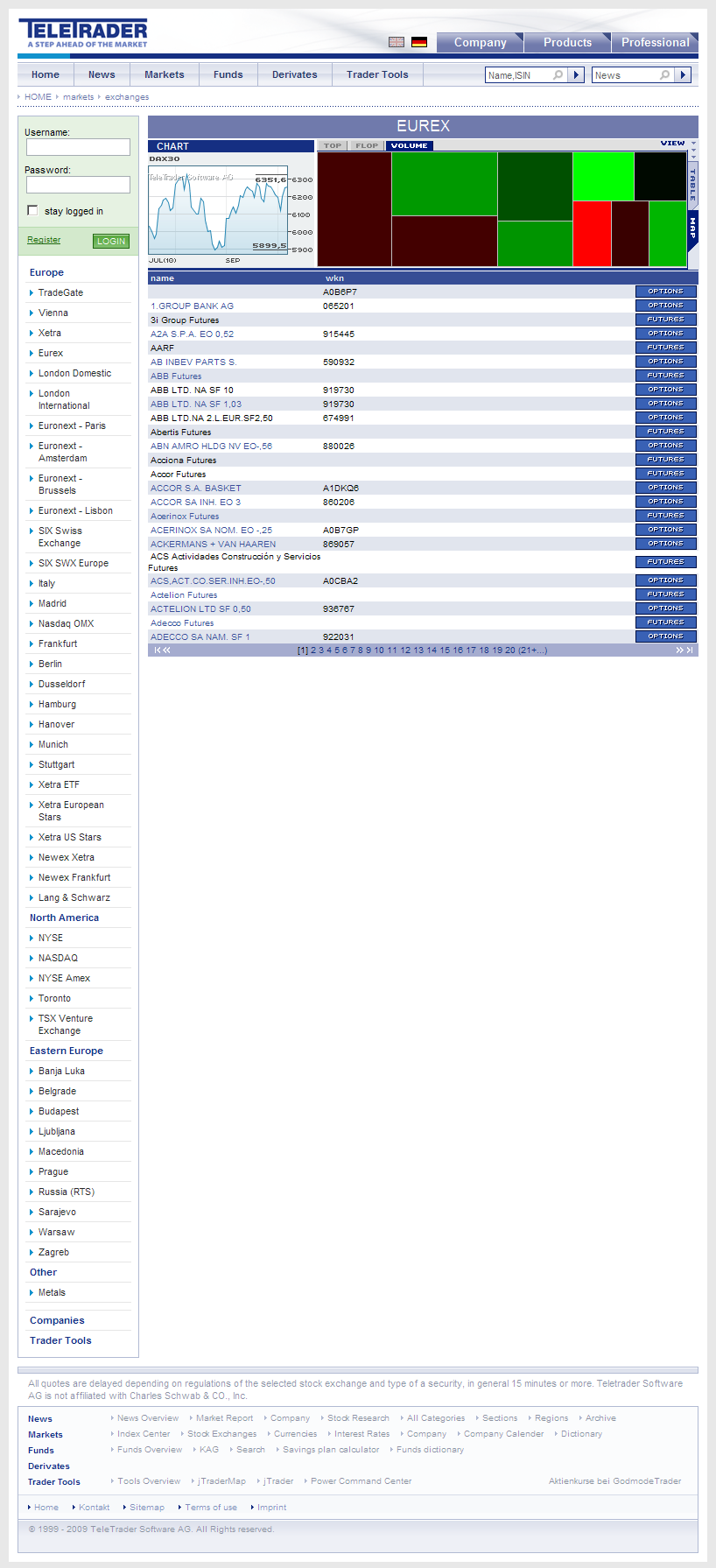
Task: Submit the Name,ISIN search arrow button
Action: 577,75
